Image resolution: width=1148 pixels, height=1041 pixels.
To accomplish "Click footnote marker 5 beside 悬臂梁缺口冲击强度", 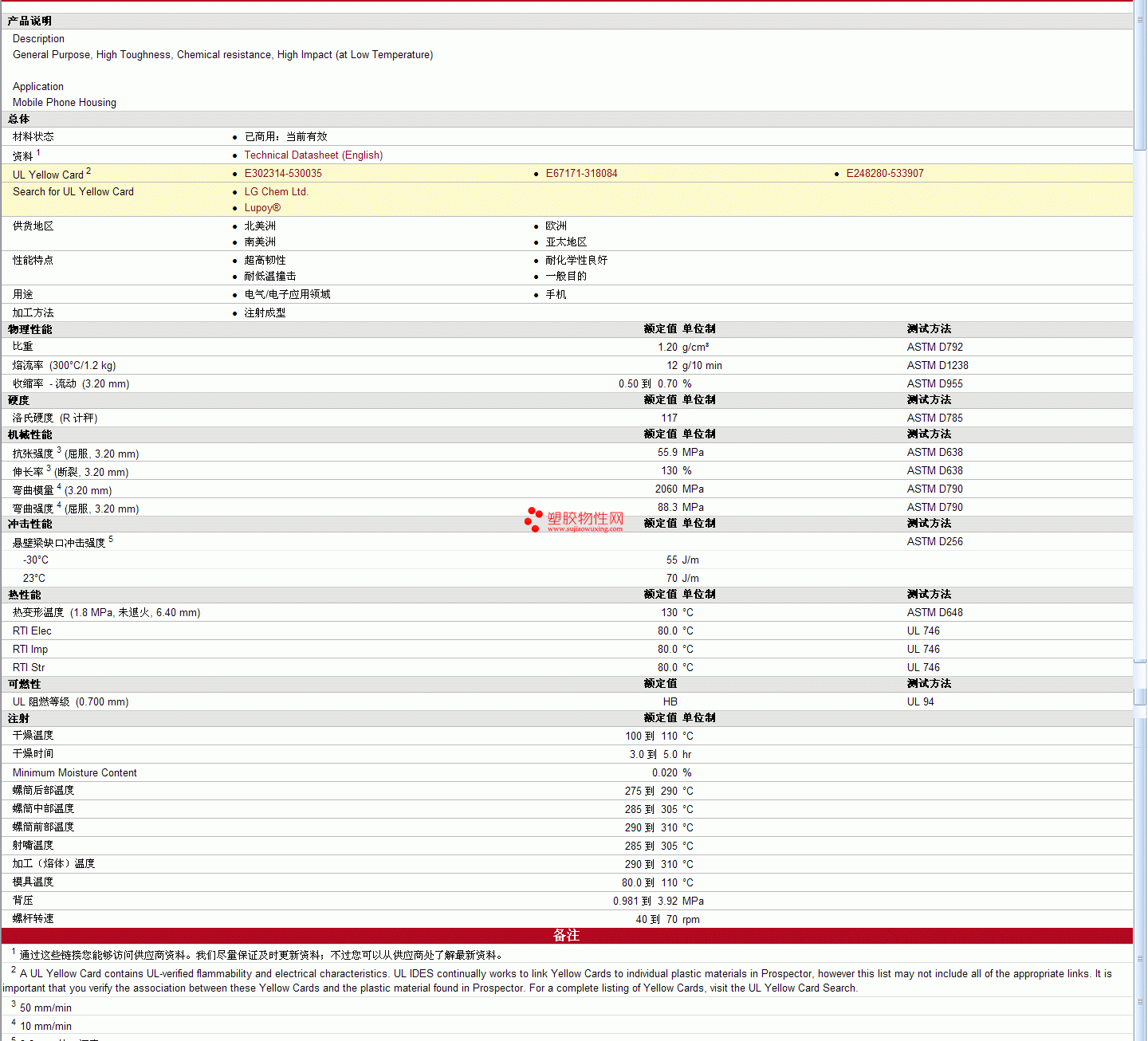I will [x=111, y=539].
